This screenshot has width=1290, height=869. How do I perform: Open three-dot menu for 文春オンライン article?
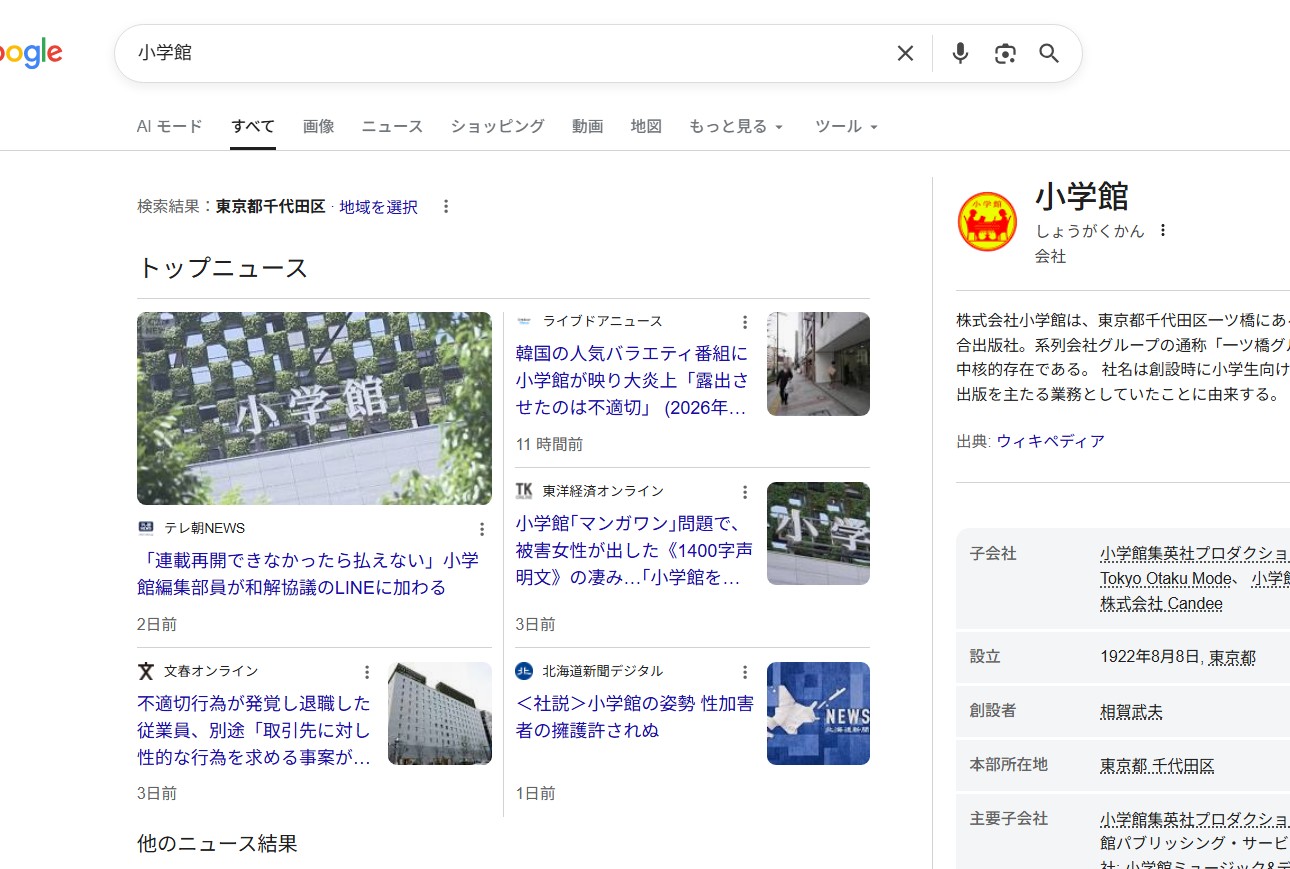click(367, 672)
